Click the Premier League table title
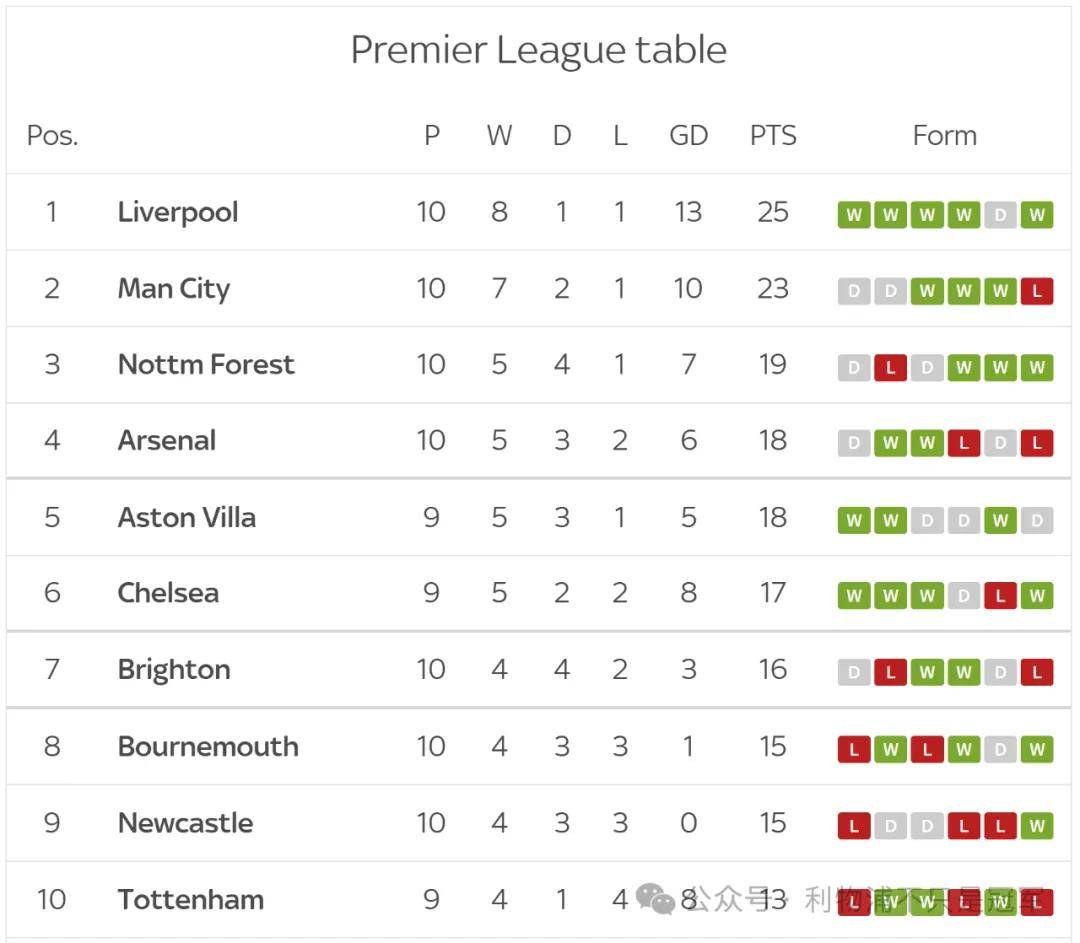Viewport: 1080px width, 943px height. (539, 50)
